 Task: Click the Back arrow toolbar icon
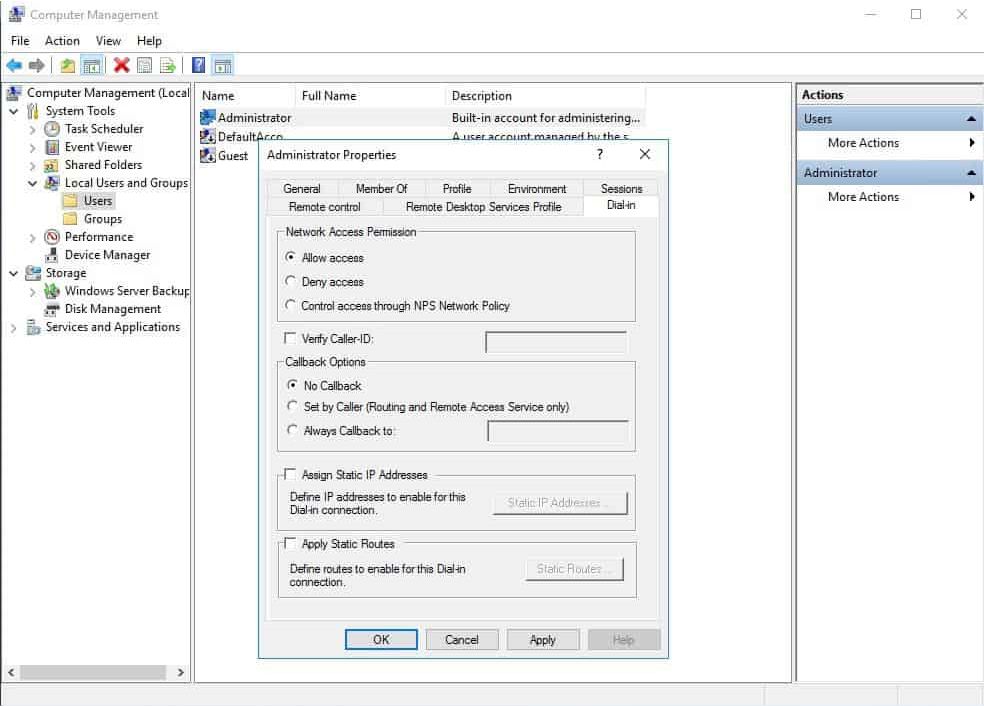click(x=14, y=65)
